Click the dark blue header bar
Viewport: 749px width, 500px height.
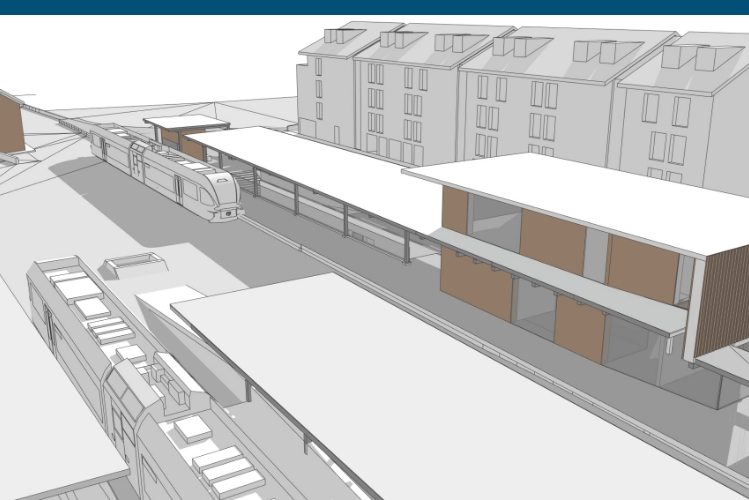[374, 7]
